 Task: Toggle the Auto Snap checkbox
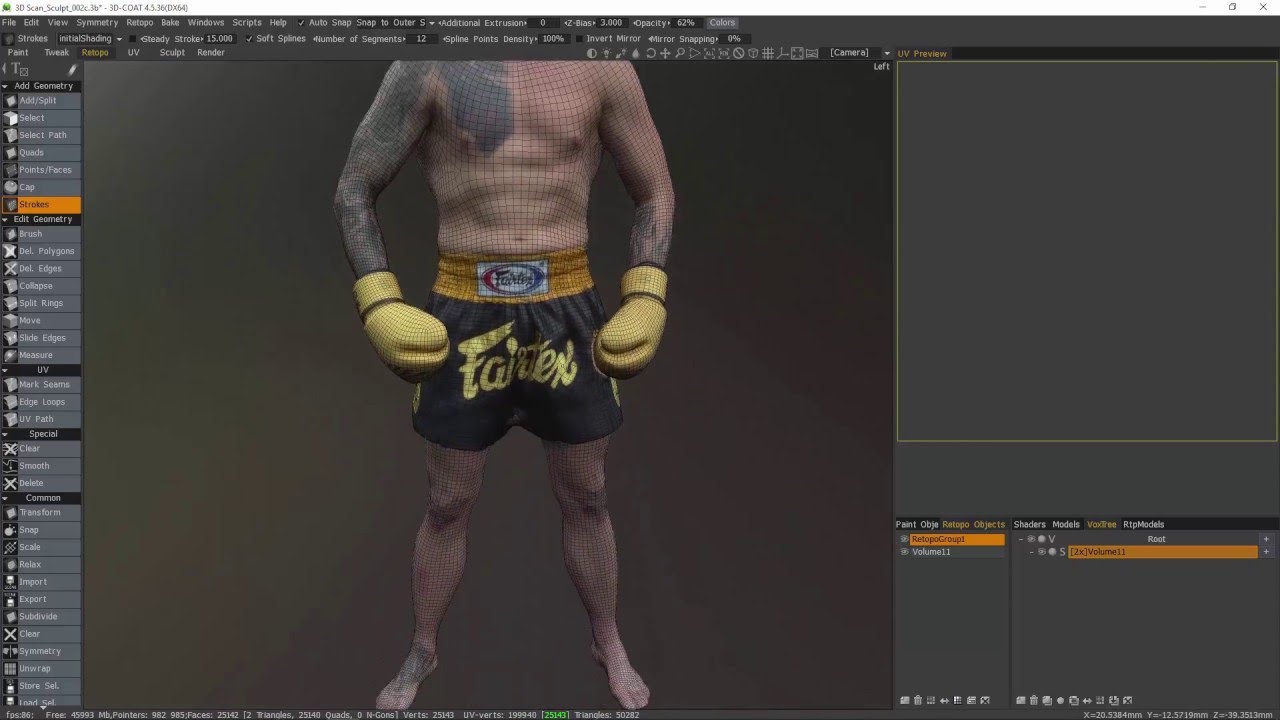[301, 22]
